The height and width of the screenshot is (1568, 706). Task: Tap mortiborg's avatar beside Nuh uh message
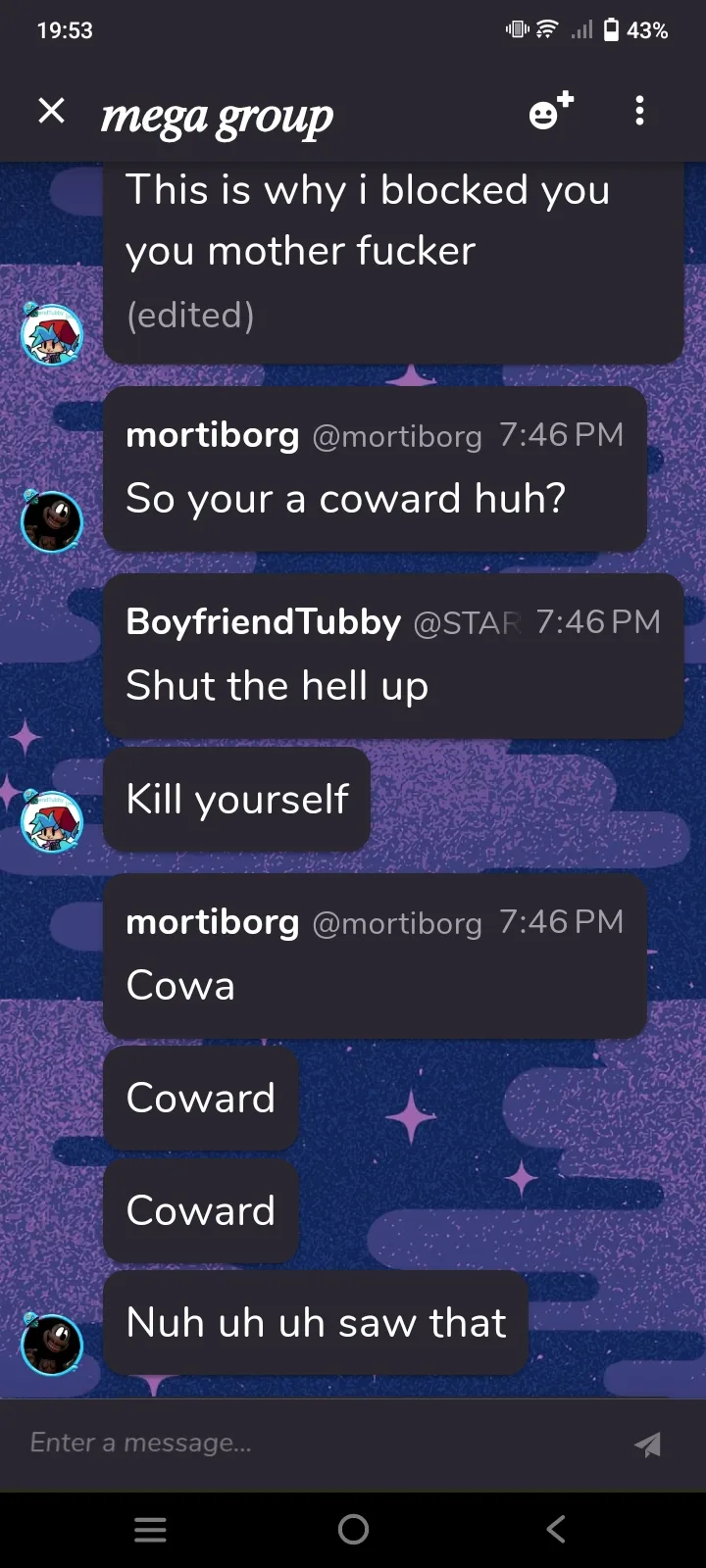pyautogui.click(x=51, y=1344)
